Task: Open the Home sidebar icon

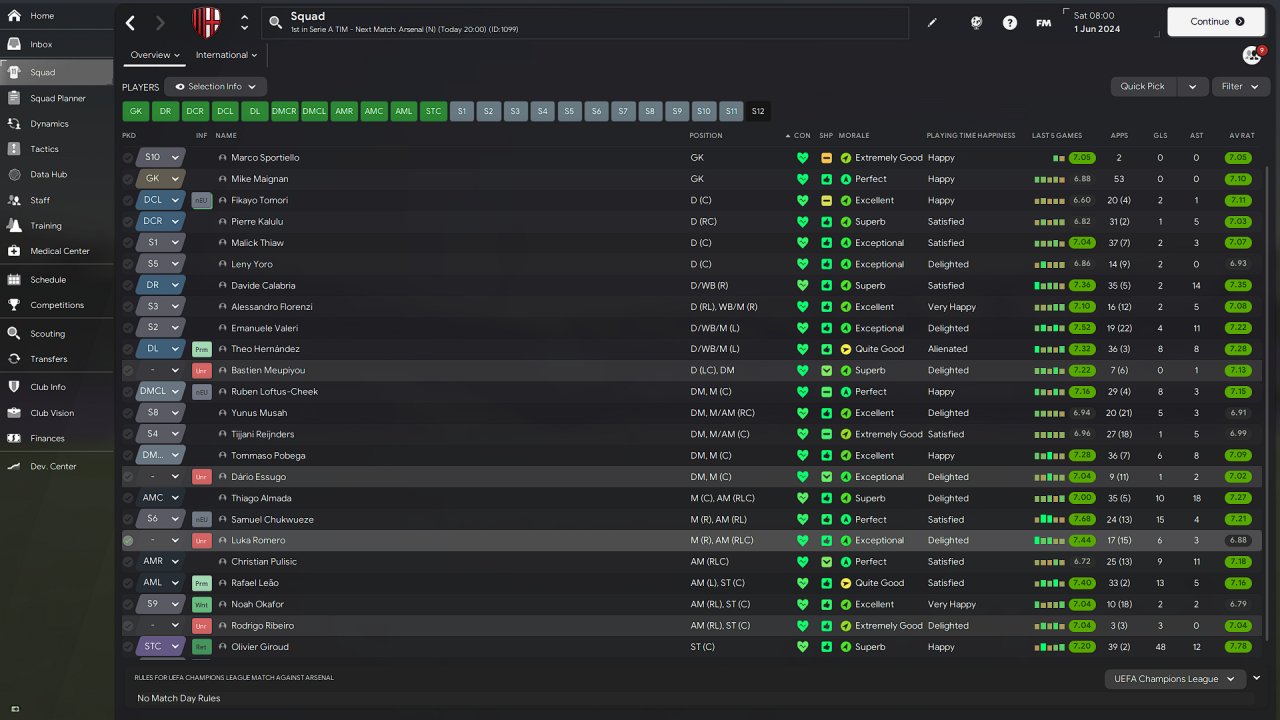Action: (14, 16)
